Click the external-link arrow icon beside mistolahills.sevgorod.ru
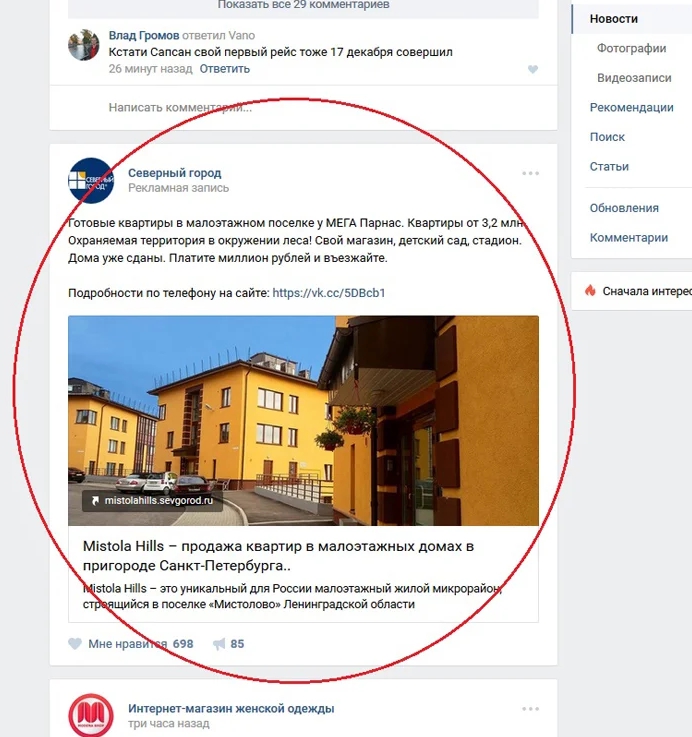The height and width of the screenshot is (737, 692). click(x=95, y=501)
